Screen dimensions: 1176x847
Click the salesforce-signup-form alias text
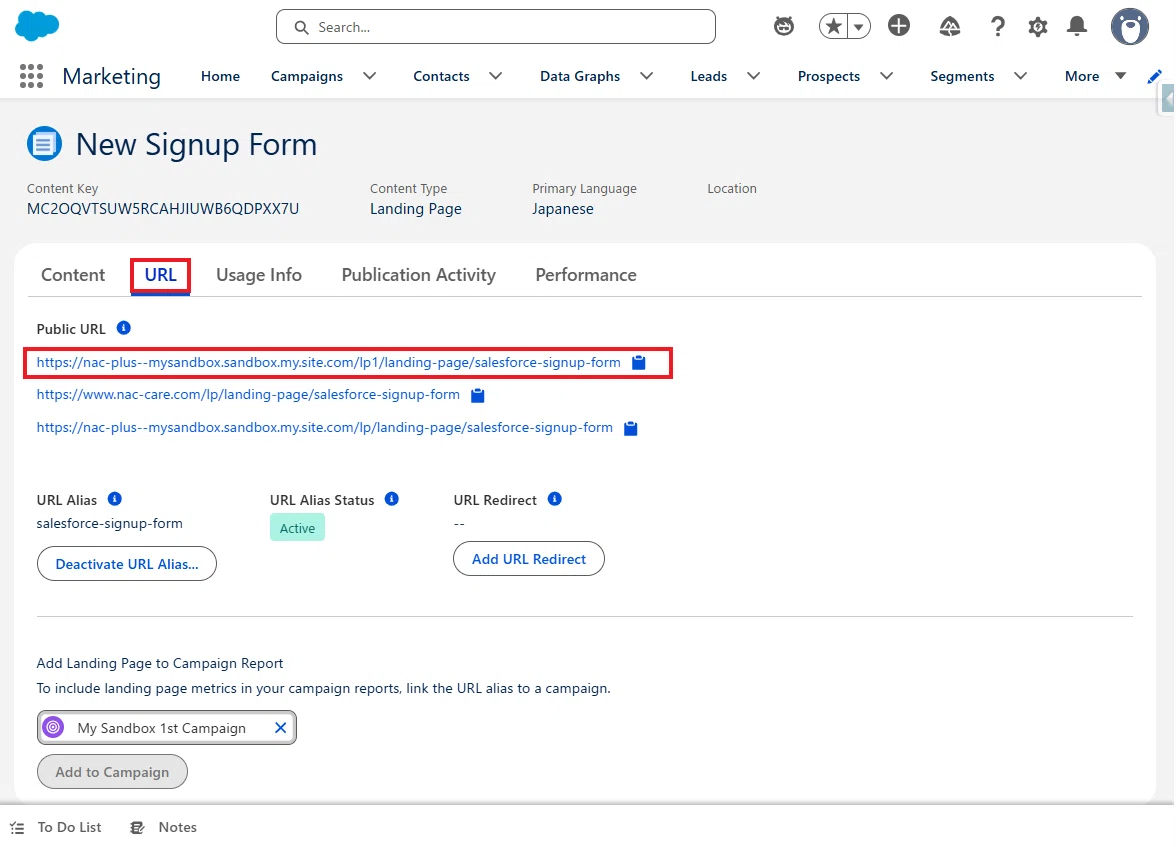tap(110, 523)
